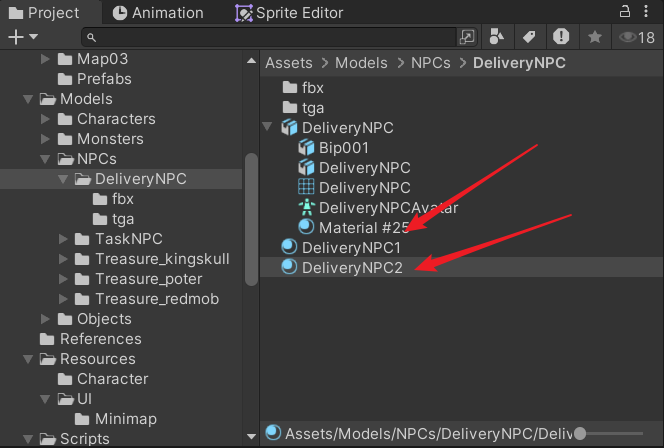
Task: Navigate to NPCs in the breadcrumb
Action: [x=431, y=63]
